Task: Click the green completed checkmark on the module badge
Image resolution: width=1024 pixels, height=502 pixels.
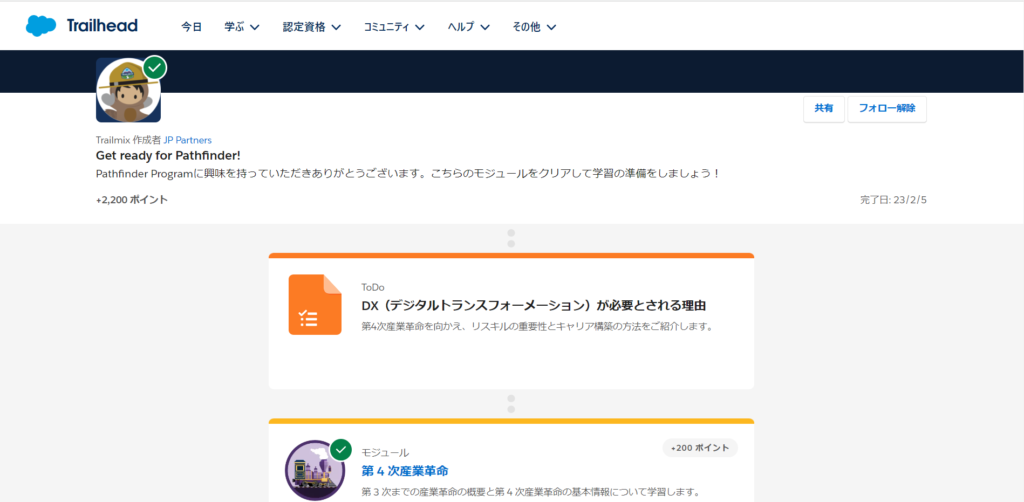Action: point(341,450)
